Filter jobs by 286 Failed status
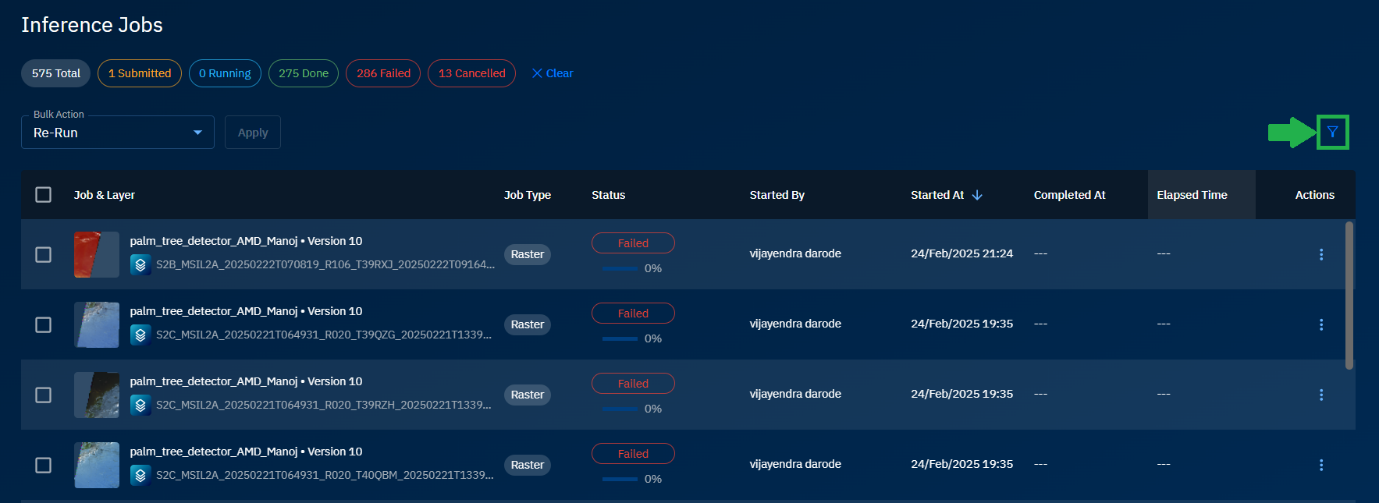Viewport: 1379px width, 503px height. point(383,73)
